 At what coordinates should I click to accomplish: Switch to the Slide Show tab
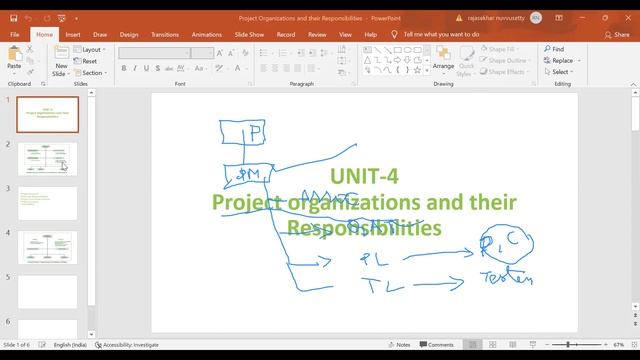point(249,35)
